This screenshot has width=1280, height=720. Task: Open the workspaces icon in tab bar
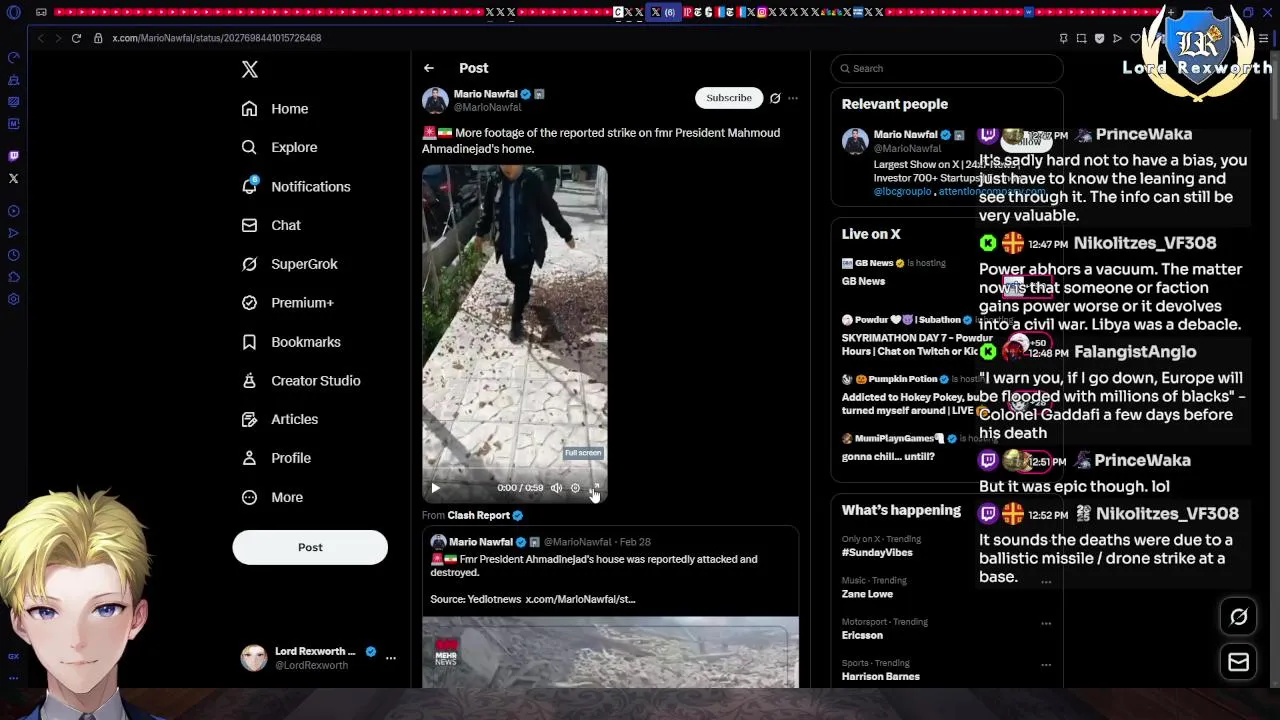[x=41, y=12]
